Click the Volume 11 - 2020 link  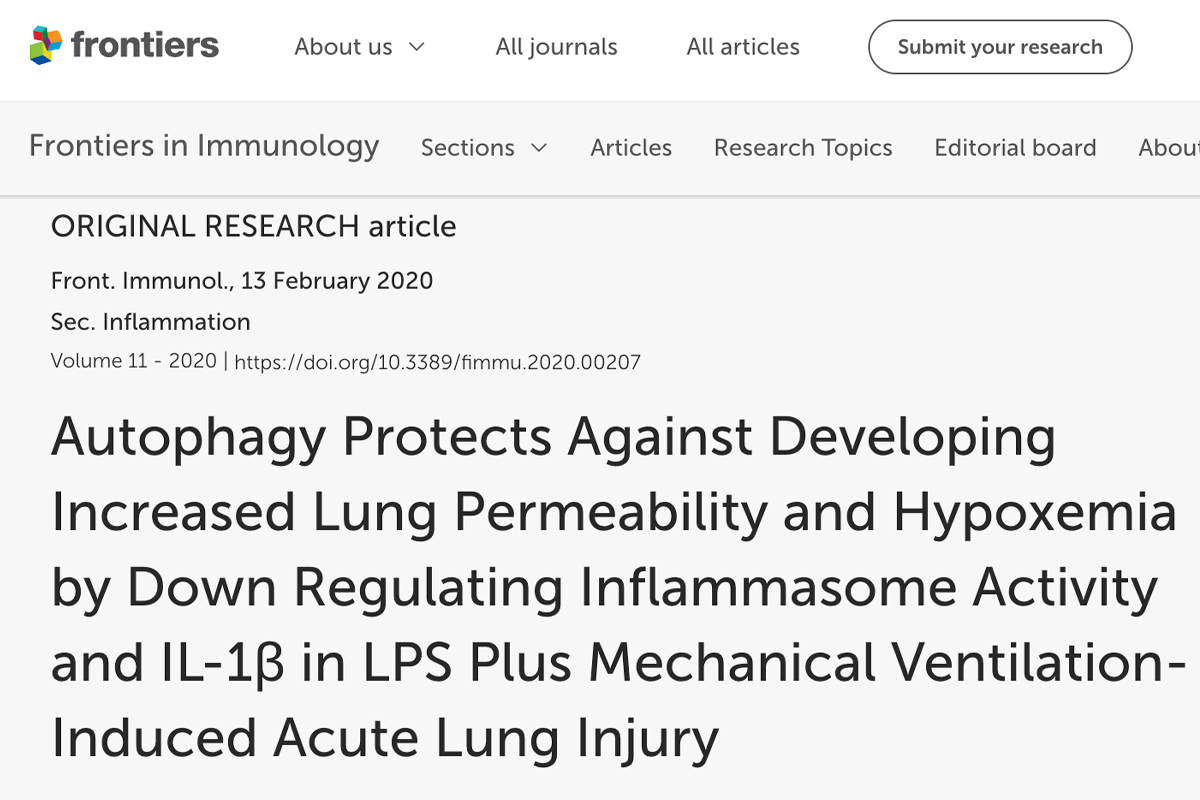tap(133, 361)
